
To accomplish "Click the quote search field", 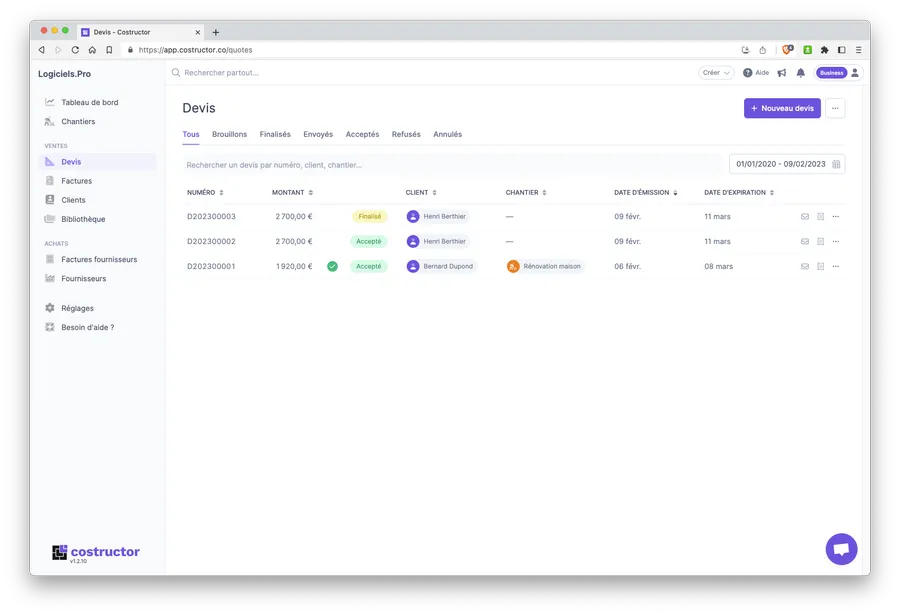I will (452, 165).
